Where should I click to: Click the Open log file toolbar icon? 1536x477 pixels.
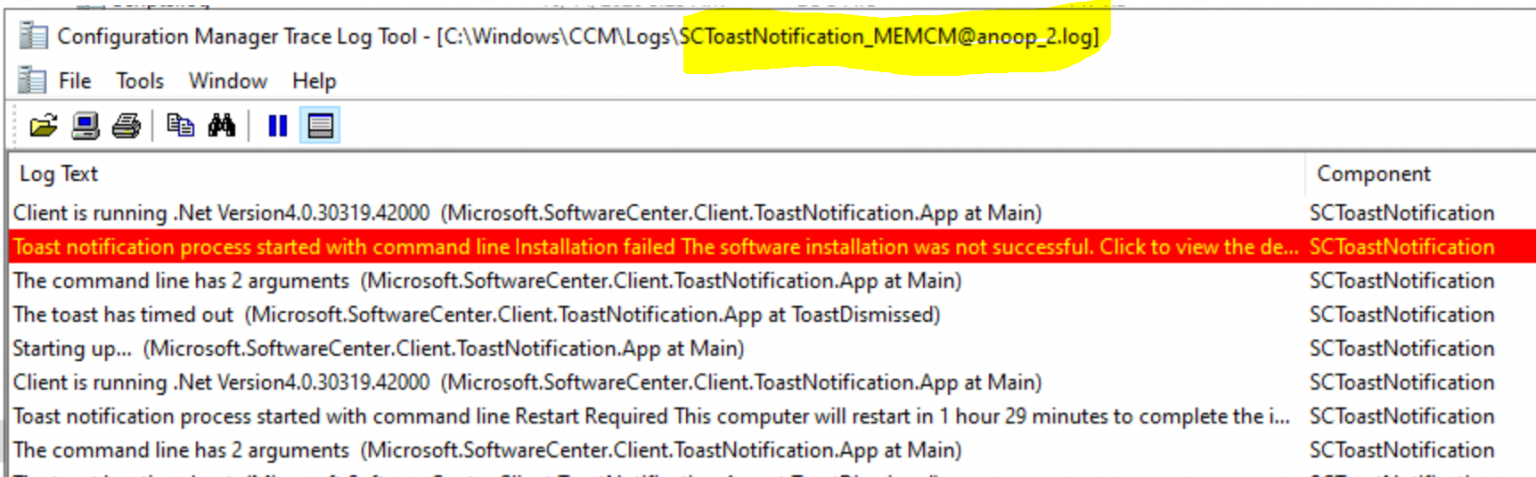pos(43,126)
